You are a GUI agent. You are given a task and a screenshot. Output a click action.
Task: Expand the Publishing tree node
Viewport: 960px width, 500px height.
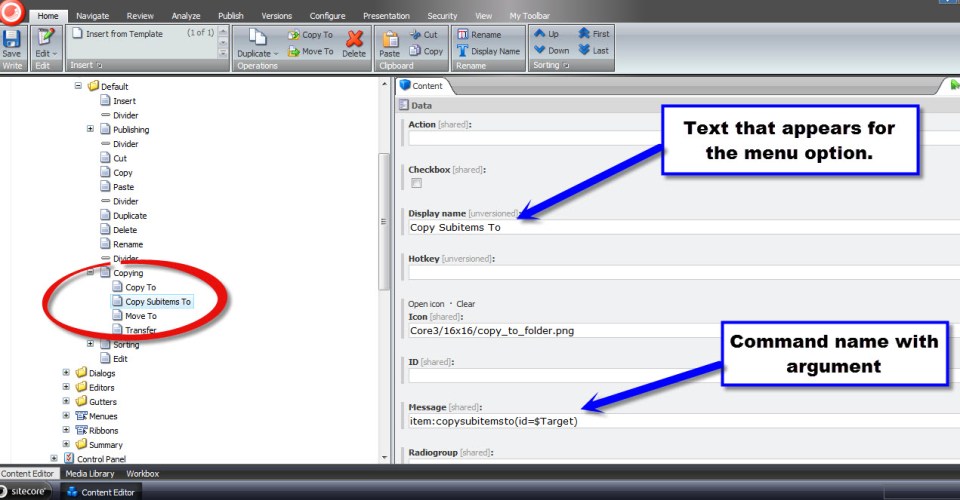point(91,129)
